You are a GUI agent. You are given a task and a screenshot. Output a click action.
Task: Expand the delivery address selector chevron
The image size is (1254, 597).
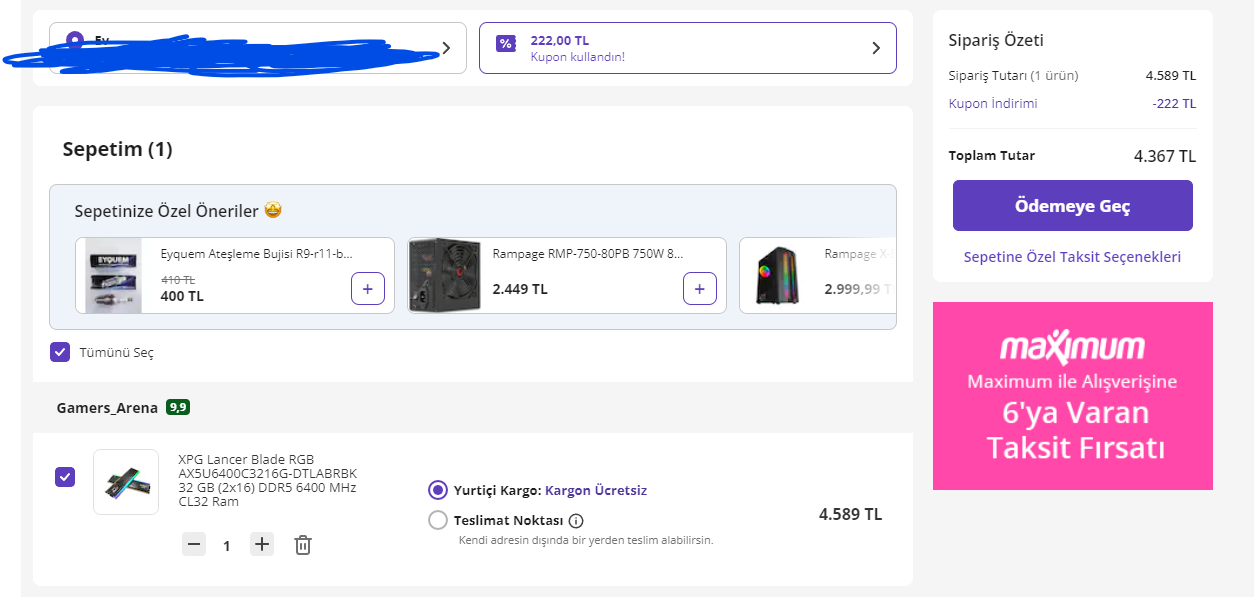tap(446, 48)
